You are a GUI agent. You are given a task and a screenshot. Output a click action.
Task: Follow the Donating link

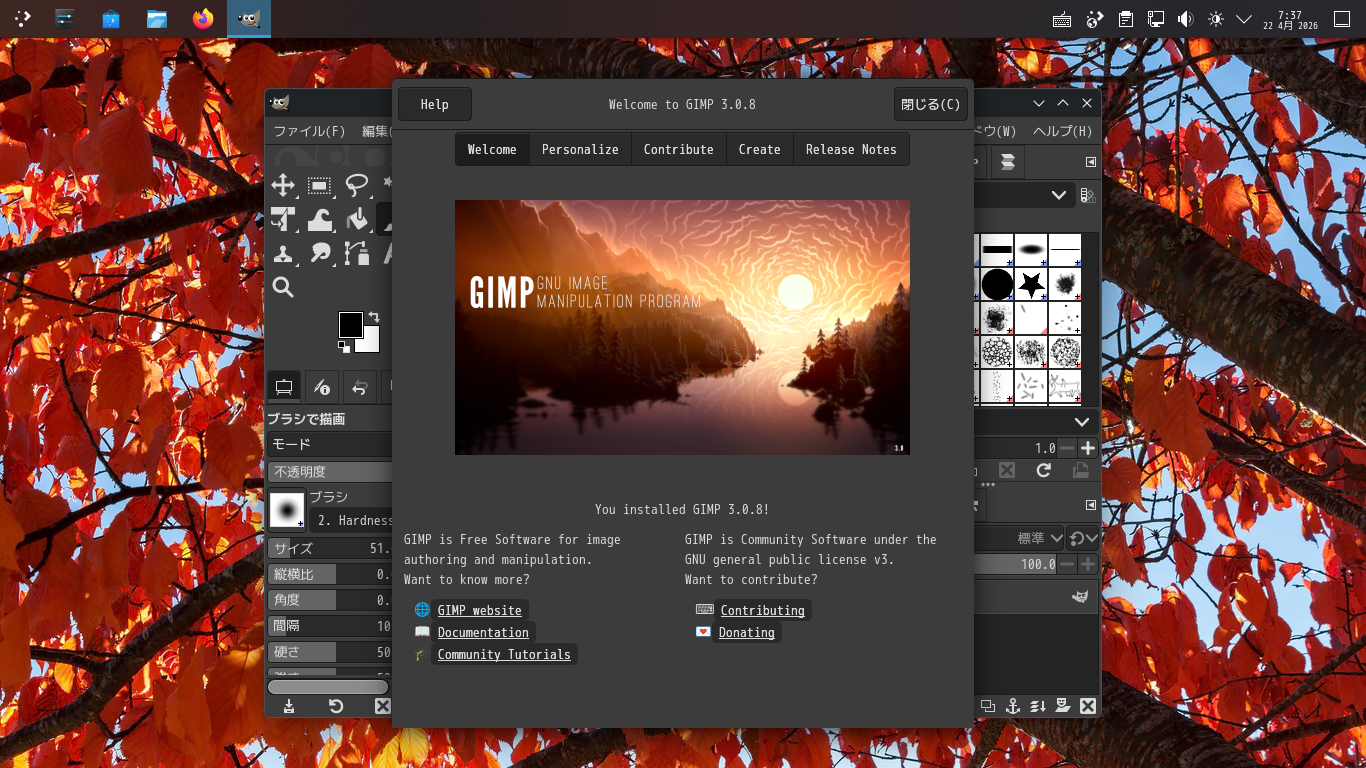746,632
